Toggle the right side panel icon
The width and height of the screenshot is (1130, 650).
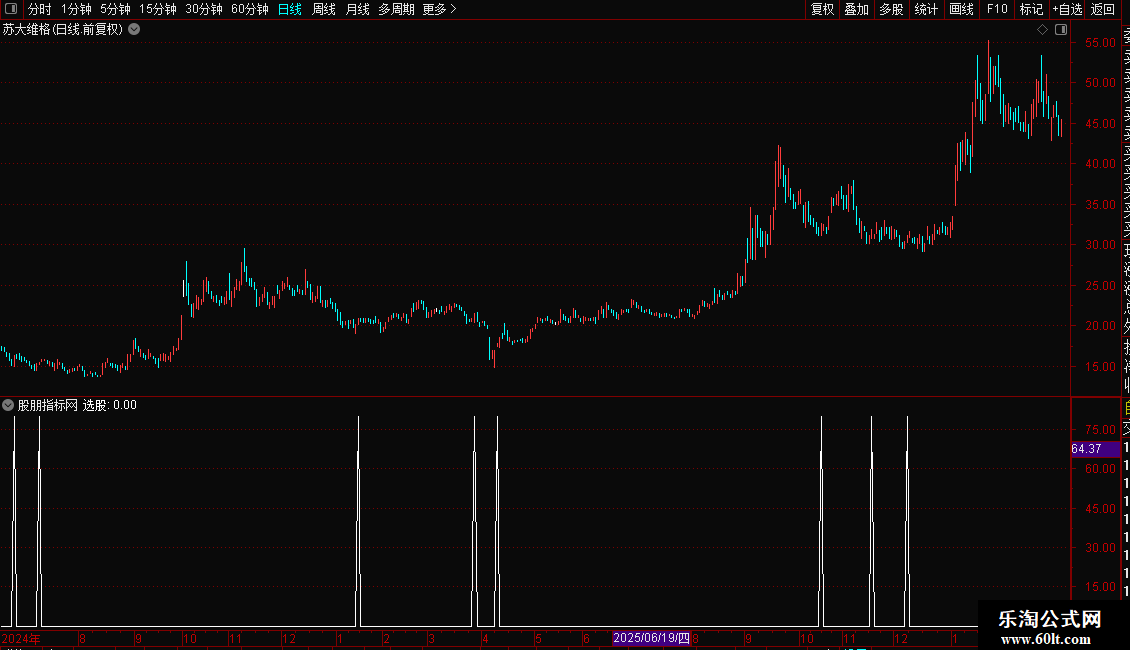[x=1061, y=30]
